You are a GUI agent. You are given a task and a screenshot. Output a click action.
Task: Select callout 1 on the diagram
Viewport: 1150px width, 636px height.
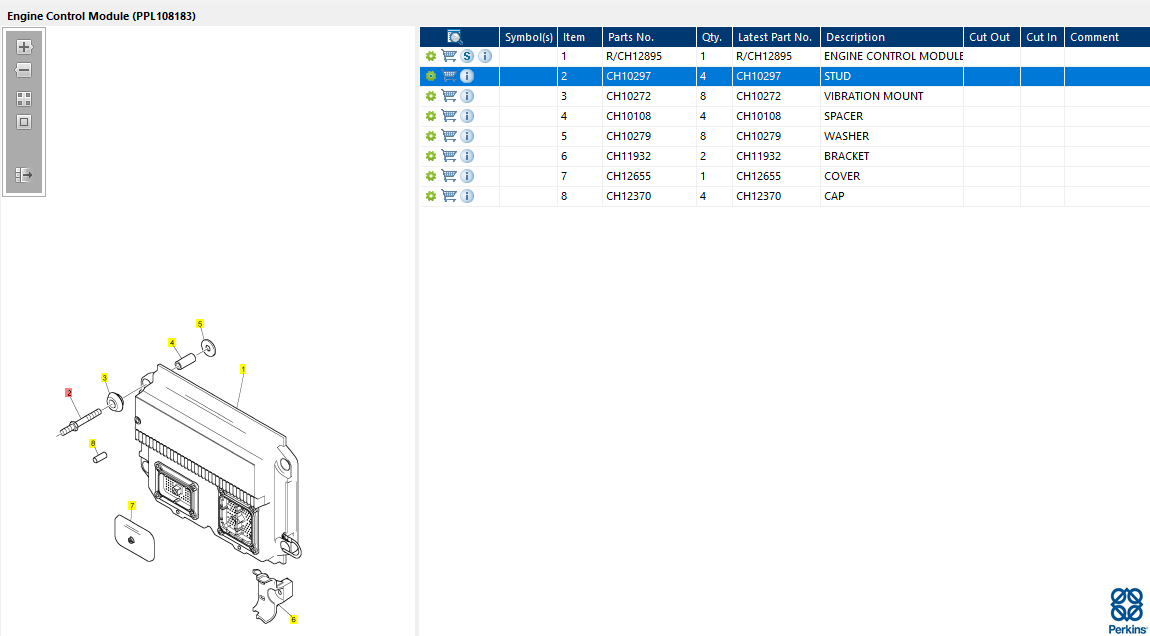pos(243,369)
